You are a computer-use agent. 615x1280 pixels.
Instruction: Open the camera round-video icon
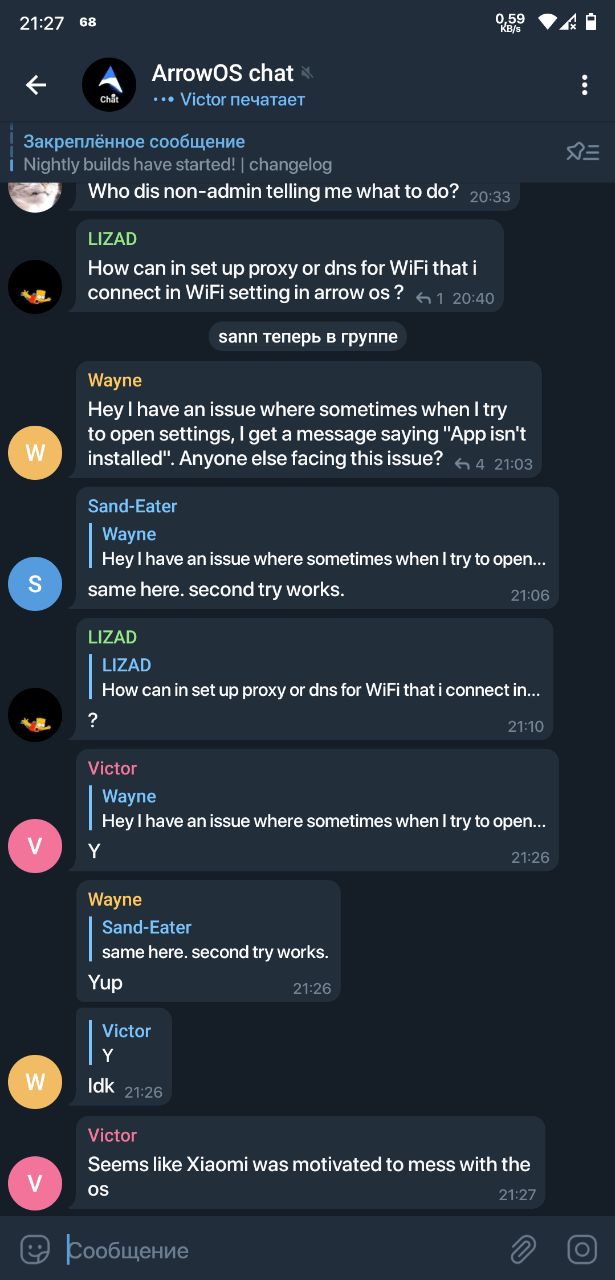coord(582,1249)
